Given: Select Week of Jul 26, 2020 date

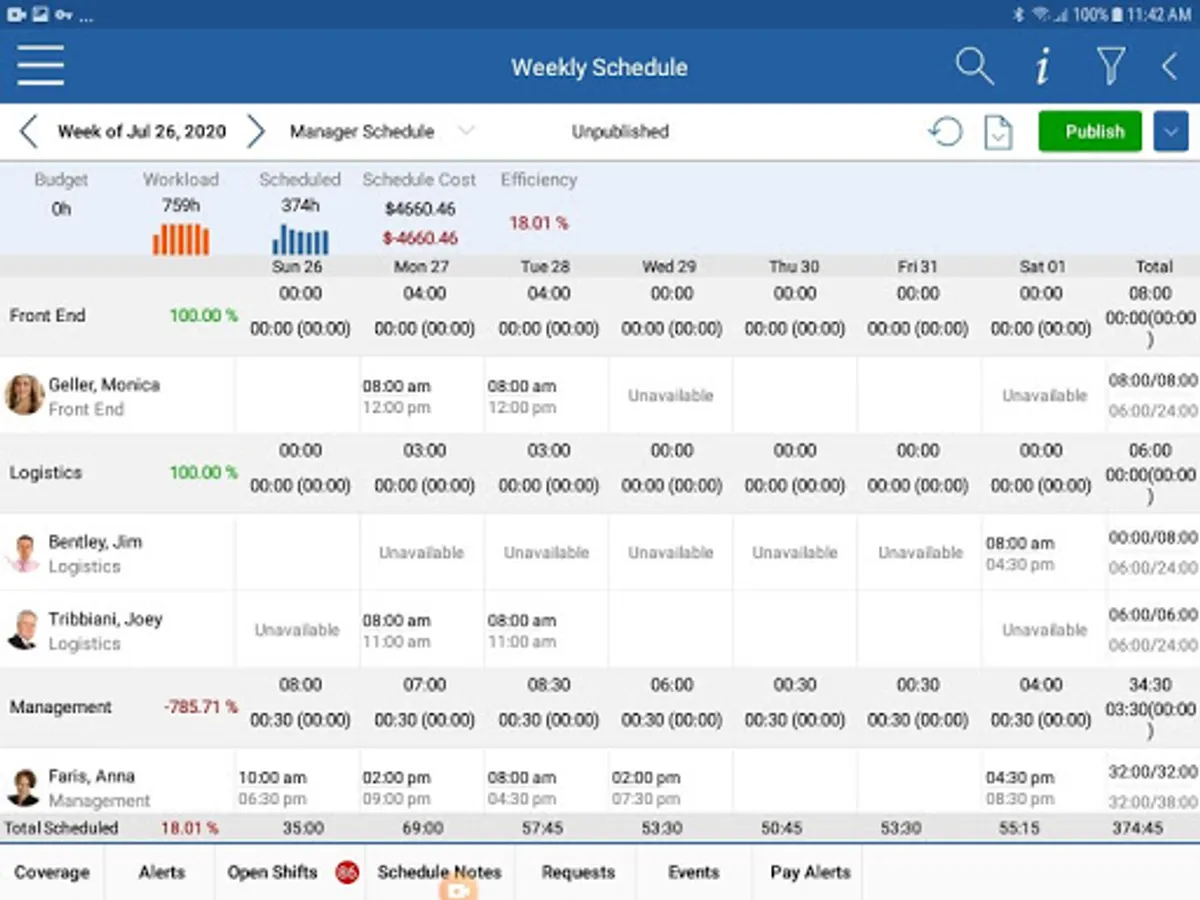Looking at the screenshot, I should [x=142, y=131].
